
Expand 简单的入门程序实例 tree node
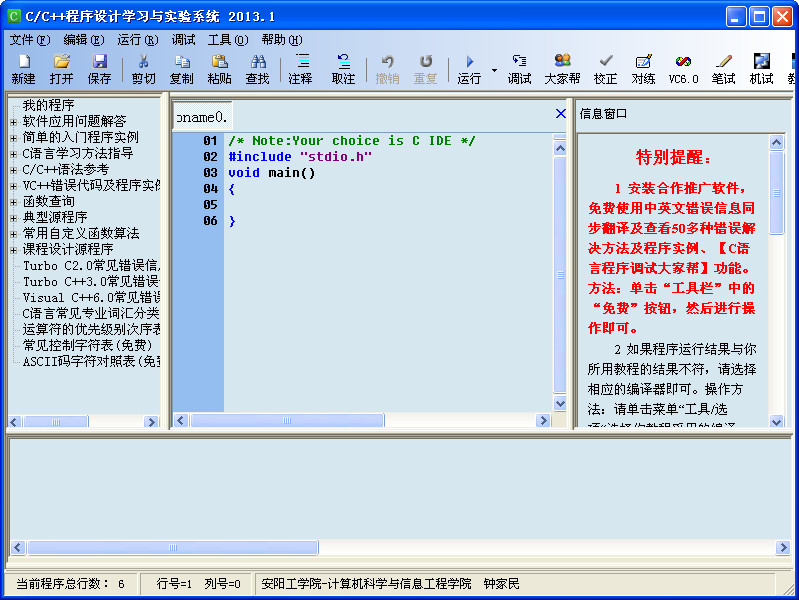(x=13, y=138)
